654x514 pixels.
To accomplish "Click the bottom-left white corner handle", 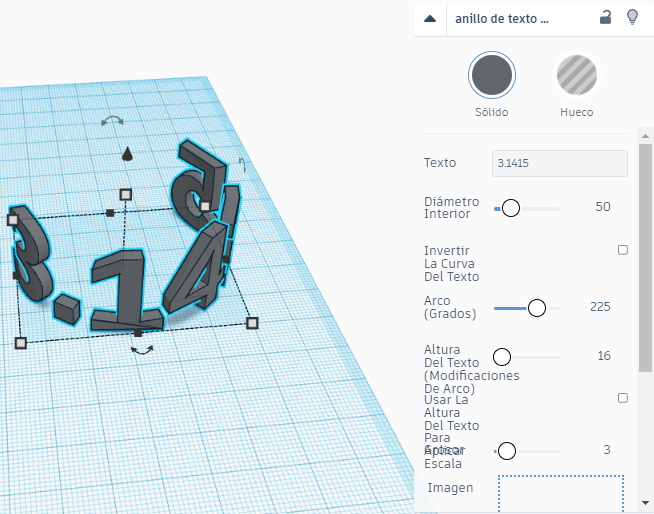I will click(x=20, y=343).
